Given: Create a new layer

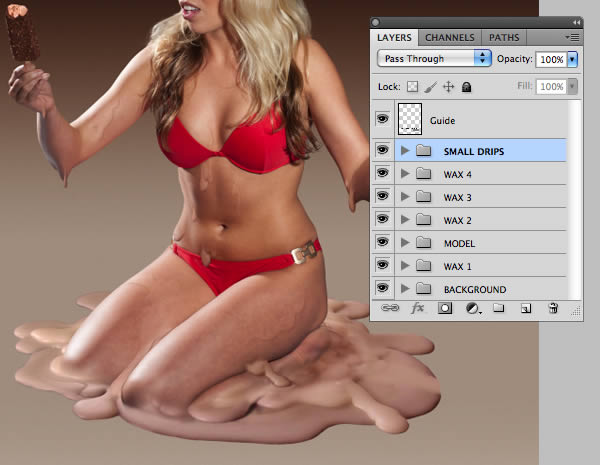Looking at the screenshot, I should pyautogui.click(x=526, y=308).
